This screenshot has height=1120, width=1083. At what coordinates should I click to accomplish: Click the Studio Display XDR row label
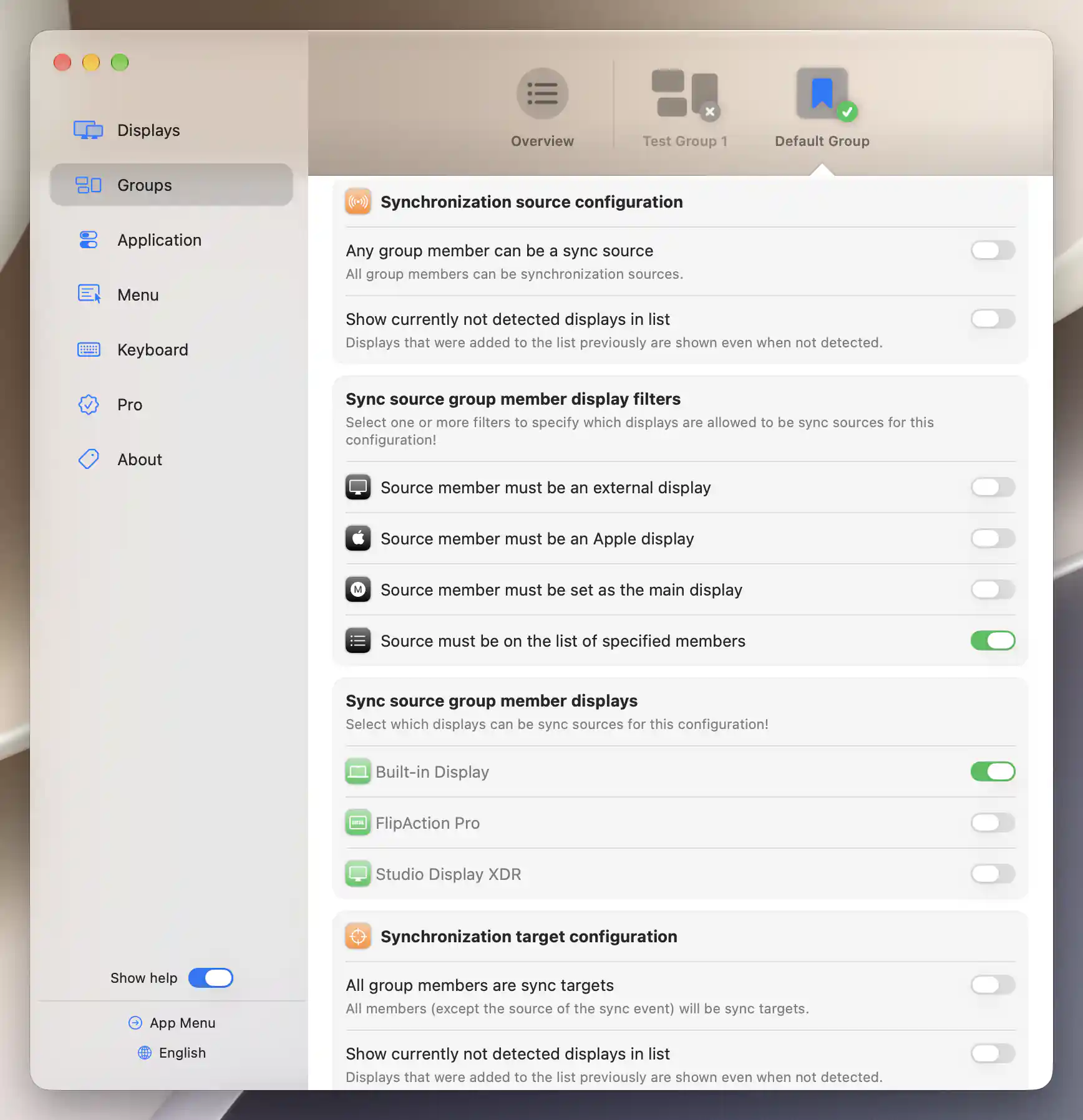448,874
